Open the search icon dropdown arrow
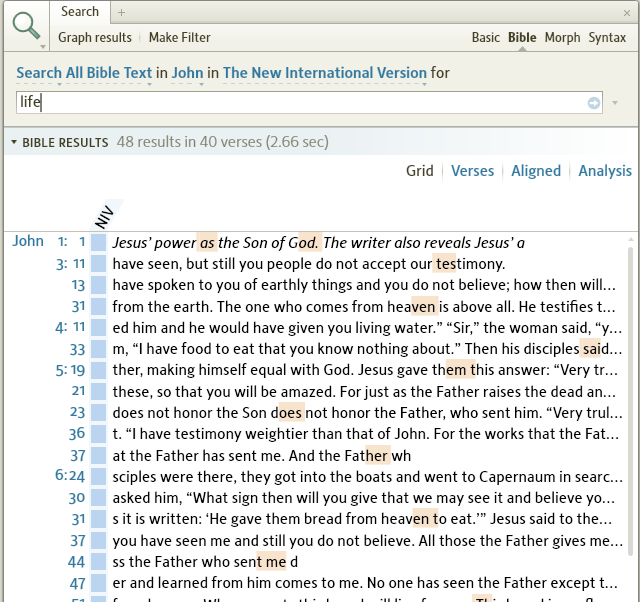Screen dimensions: 640x602 pyautogui.click(x=43, y=47)
